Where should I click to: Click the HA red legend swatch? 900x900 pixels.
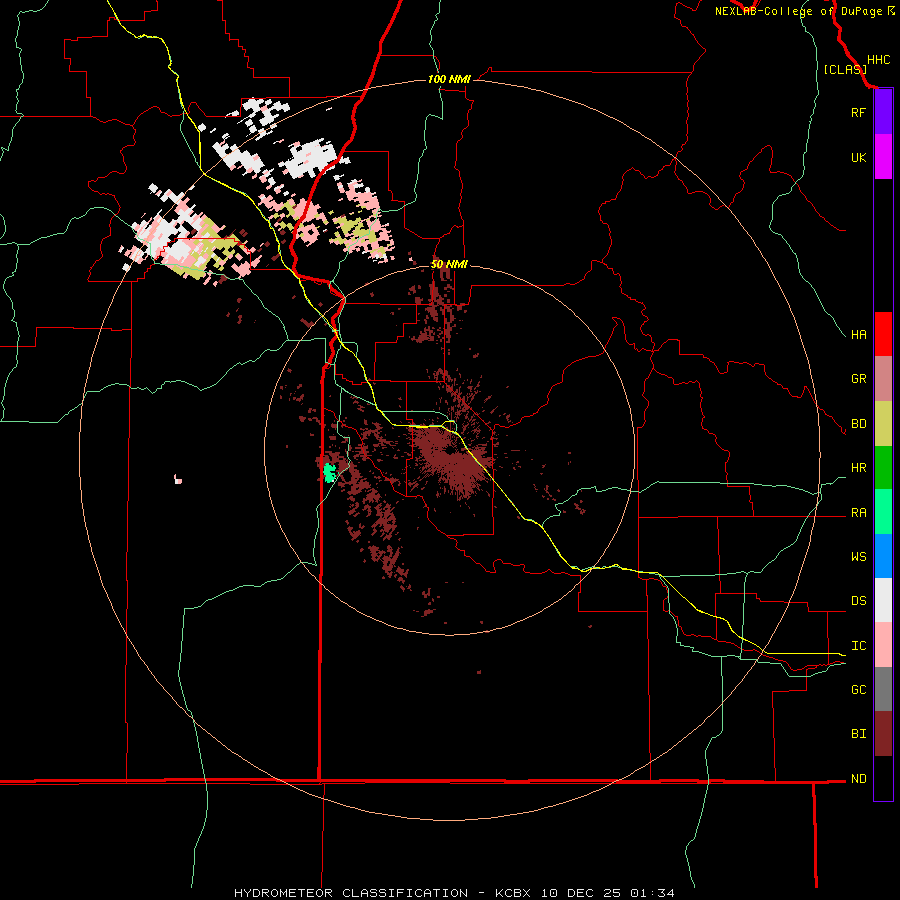tap(883, 334)
